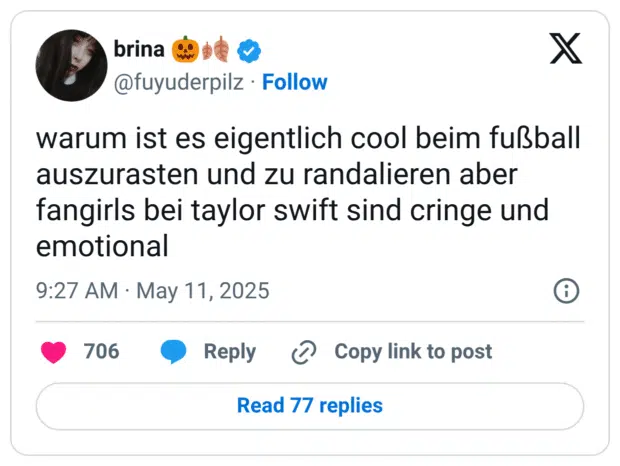
Task: Click the chain link copy icon
Action: click(x=303, y=352)
